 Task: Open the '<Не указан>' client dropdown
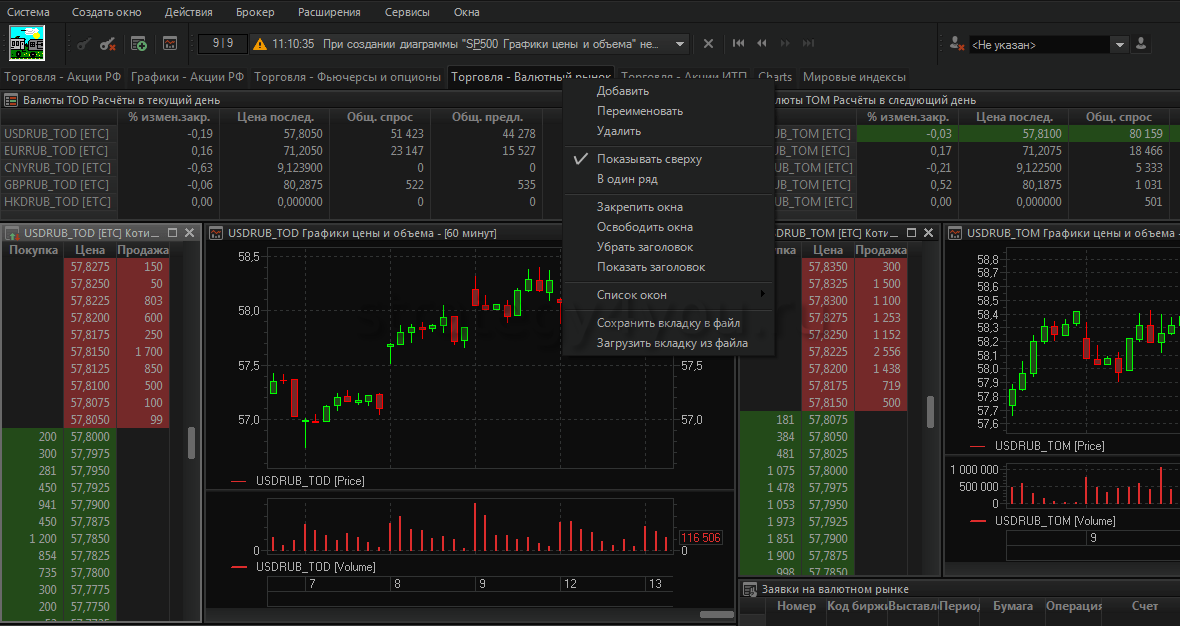pyautogui.click(x=1119, y=45)
